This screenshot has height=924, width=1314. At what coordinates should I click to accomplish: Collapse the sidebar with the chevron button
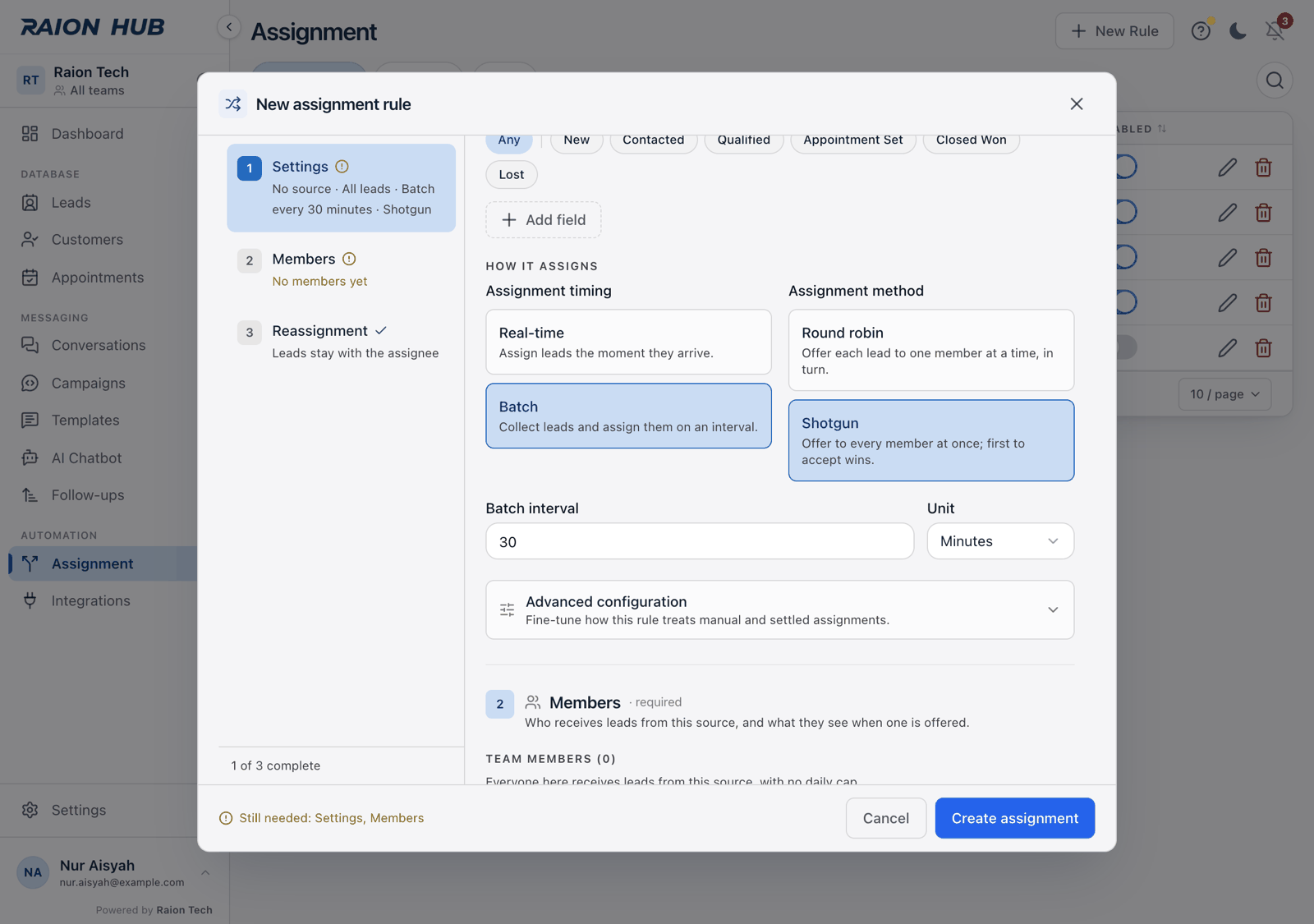tap(229, 27)
